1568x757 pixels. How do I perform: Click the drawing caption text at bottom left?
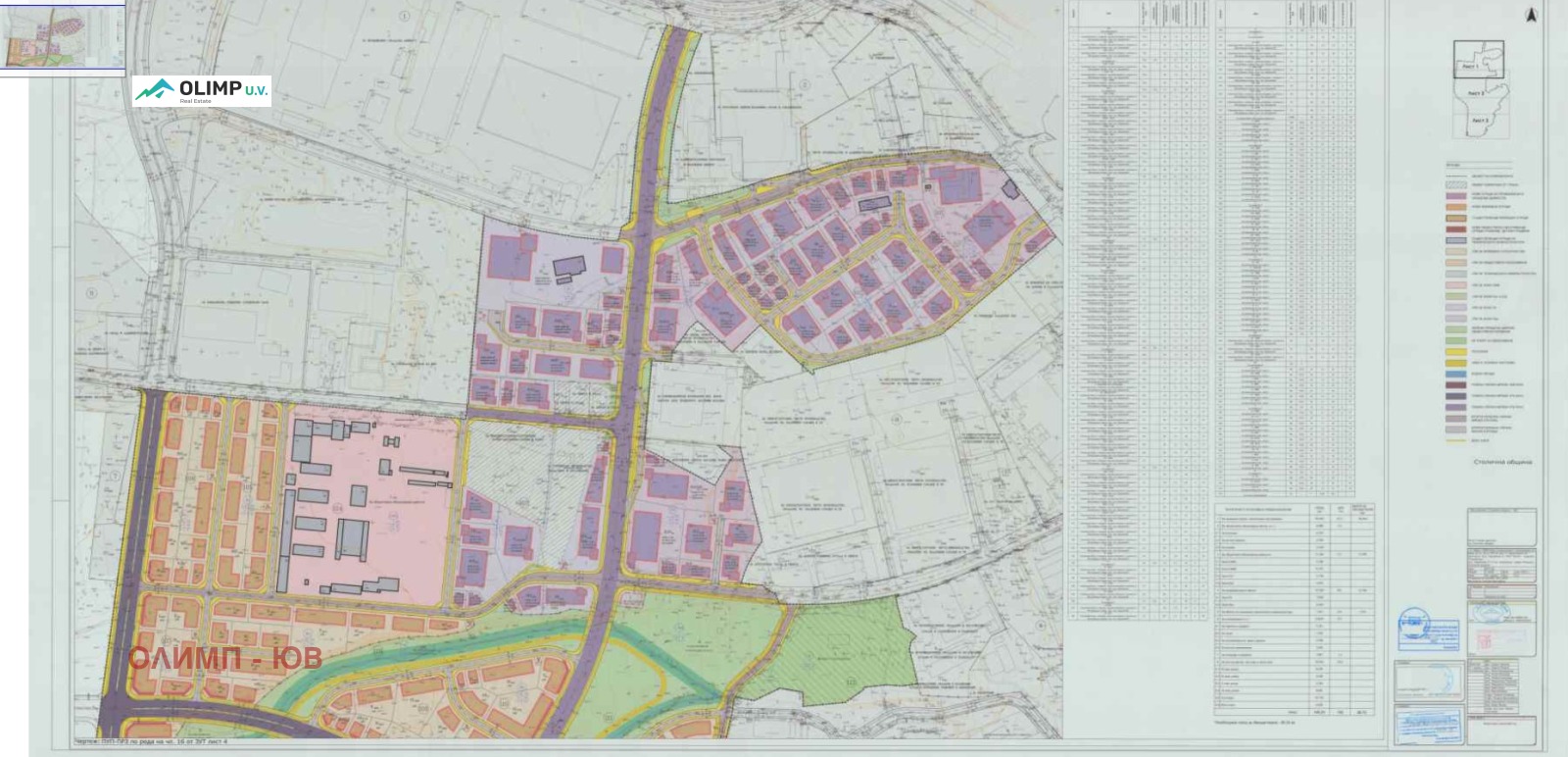coord(195,745)
